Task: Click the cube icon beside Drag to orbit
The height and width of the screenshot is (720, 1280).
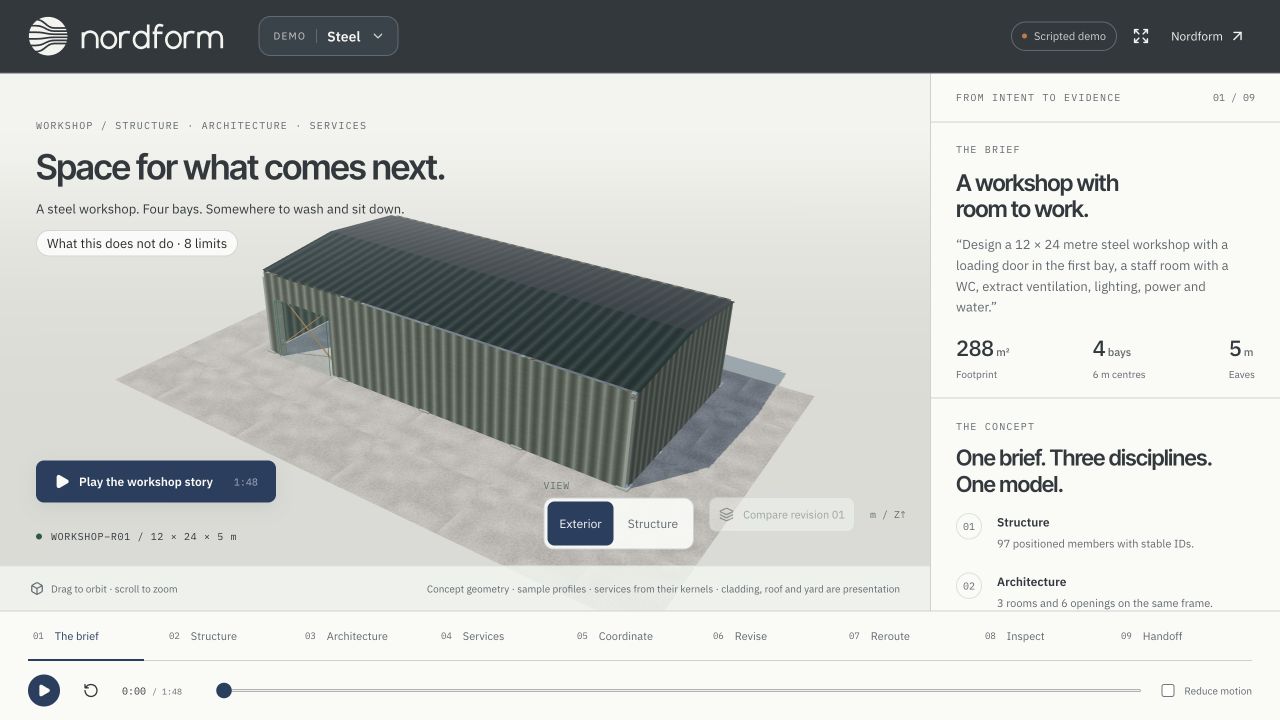Action: (37, 589)
